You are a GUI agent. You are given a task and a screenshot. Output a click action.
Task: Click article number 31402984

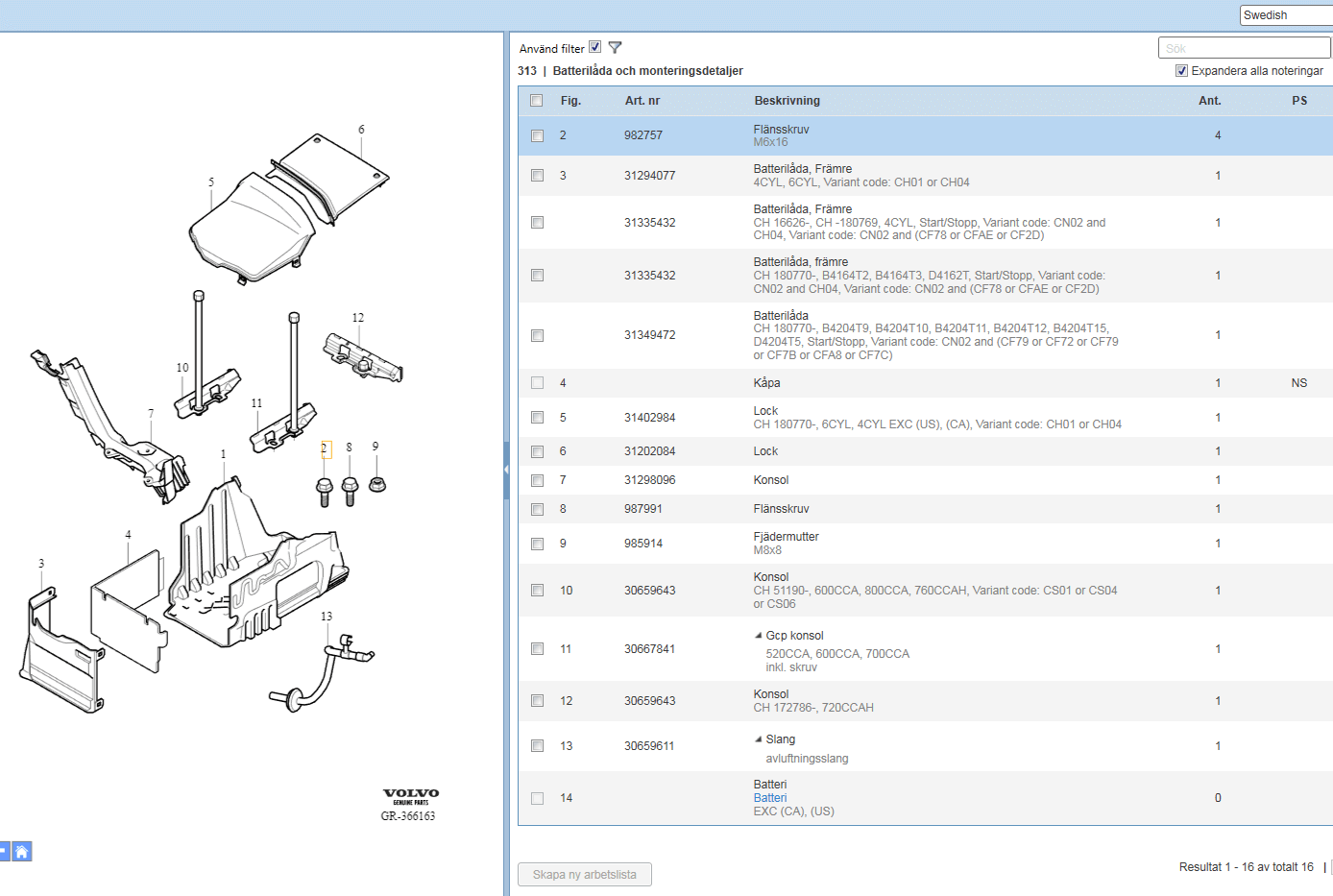coord(650,418)
